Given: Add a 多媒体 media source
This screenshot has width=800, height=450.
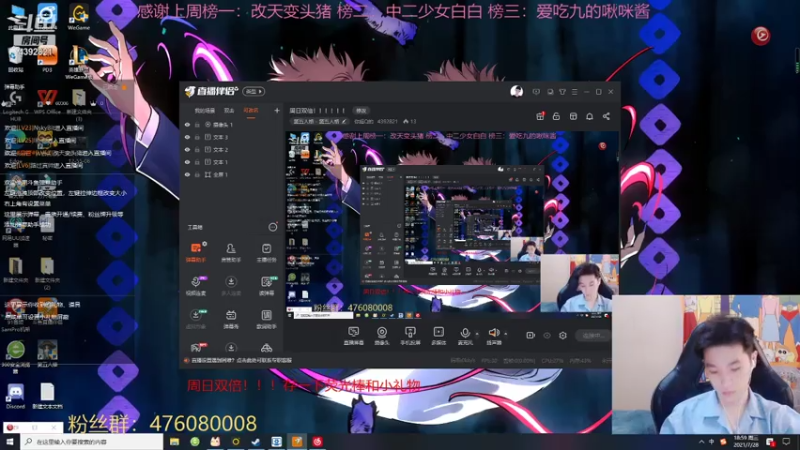Looking at the screenshot, I should click(438, 336).
